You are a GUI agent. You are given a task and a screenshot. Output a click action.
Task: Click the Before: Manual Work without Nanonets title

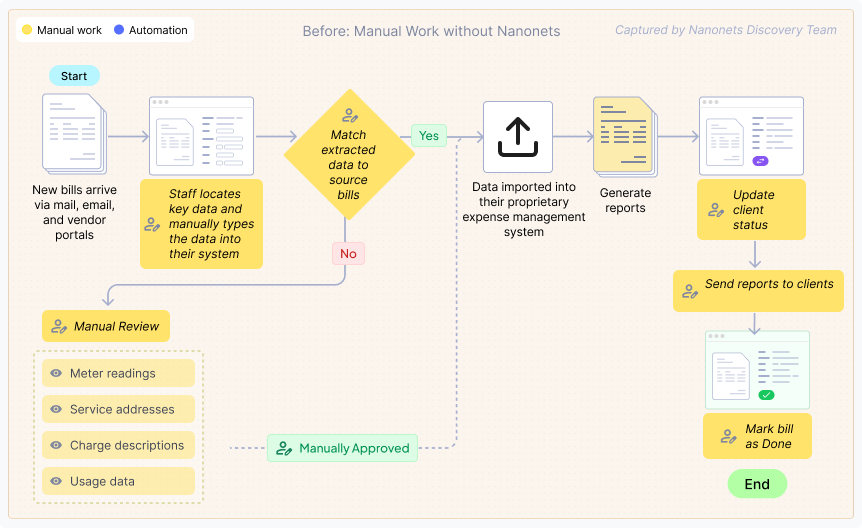click(432, 31)
